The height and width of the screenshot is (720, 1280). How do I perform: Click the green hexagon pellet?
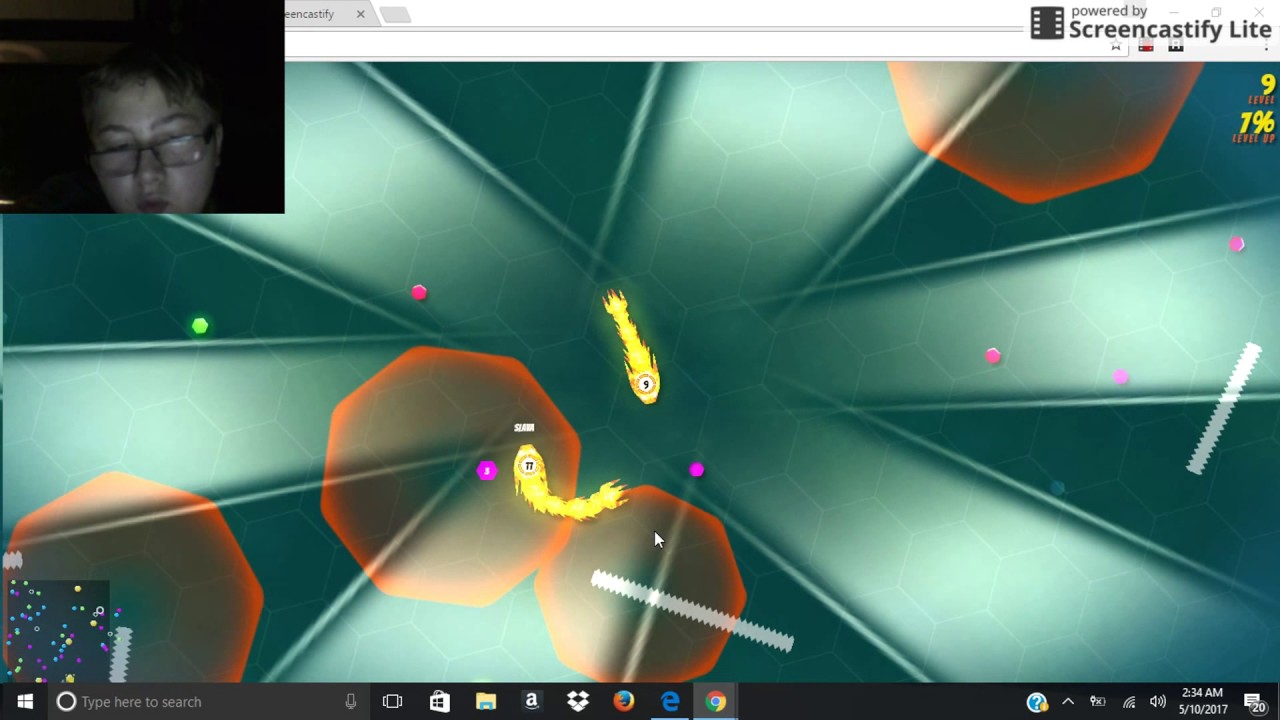pos(200,326)
